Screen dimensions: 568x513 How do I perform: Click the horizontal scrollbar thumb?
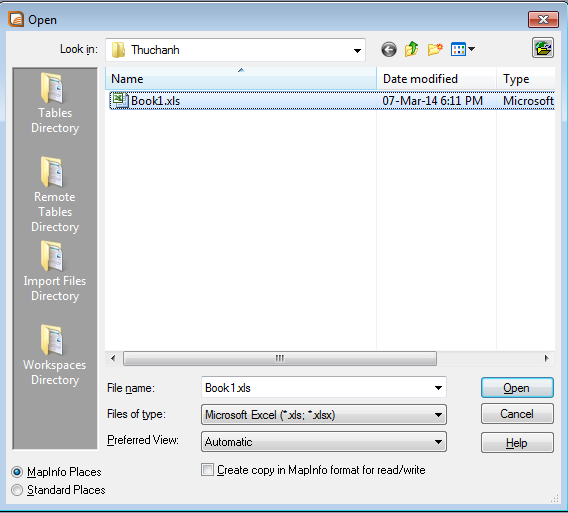[280, 358]
